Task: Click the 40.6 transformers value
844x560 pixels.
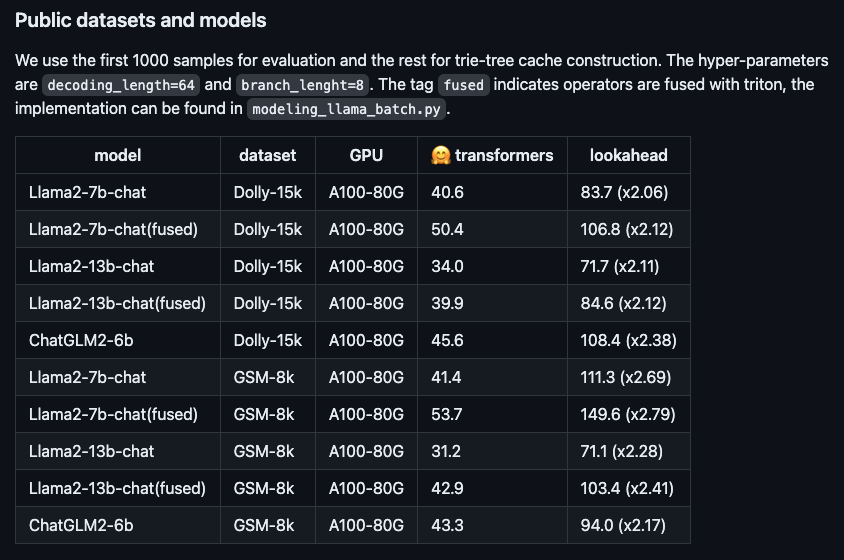Action: pyautogui.click(x=447, y=192)
